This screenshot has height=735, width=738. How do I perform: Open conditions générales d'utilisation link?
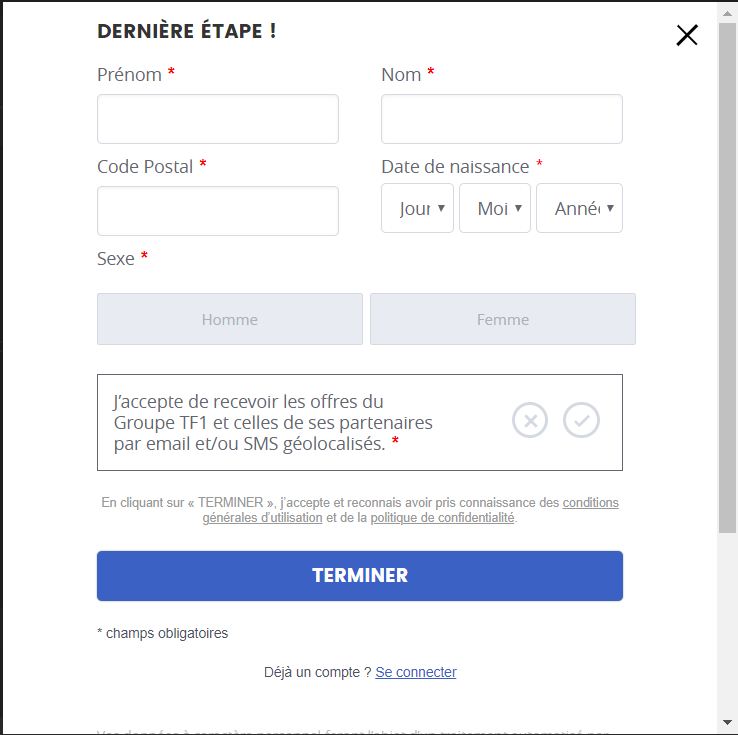click(410, 510)
